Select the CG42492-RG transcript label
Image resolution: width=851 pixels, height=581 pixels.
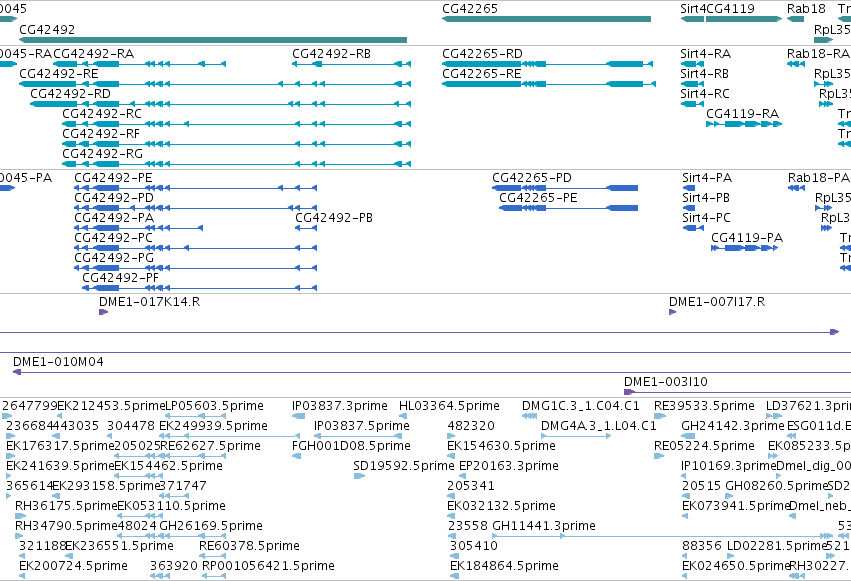[103, 154]
